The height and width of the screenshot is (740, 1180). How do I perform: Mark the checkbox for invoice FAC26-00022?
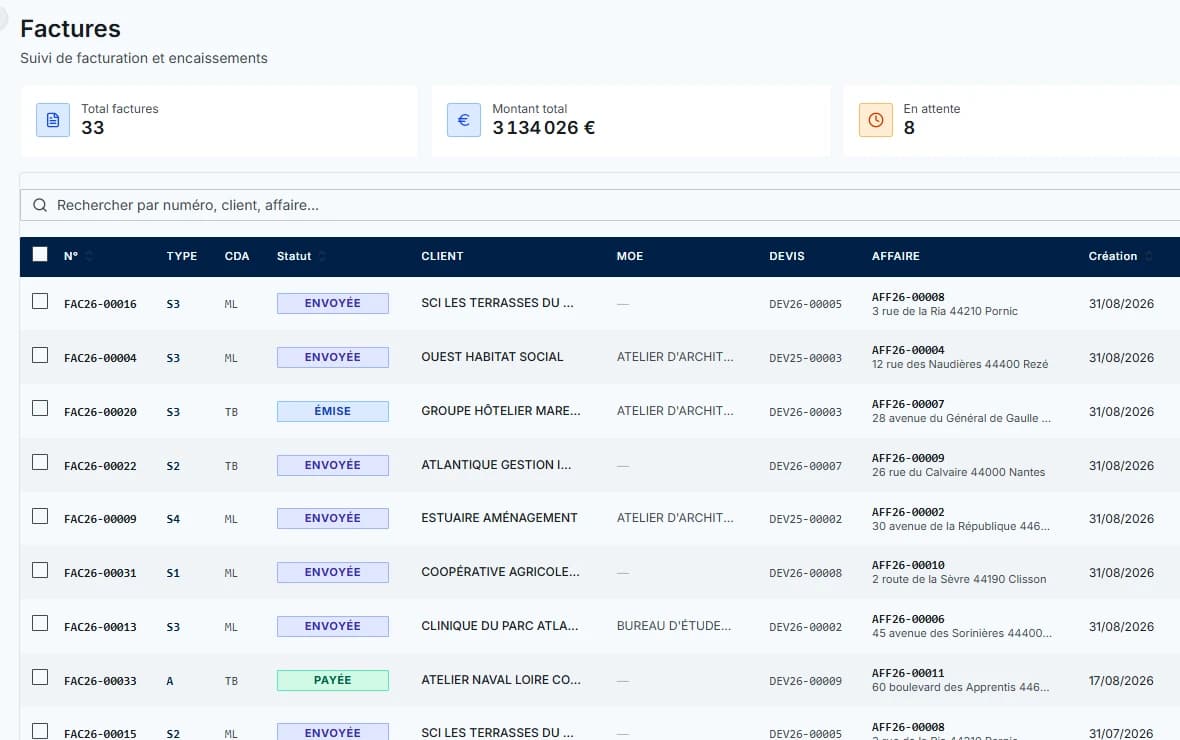point(40,462)
